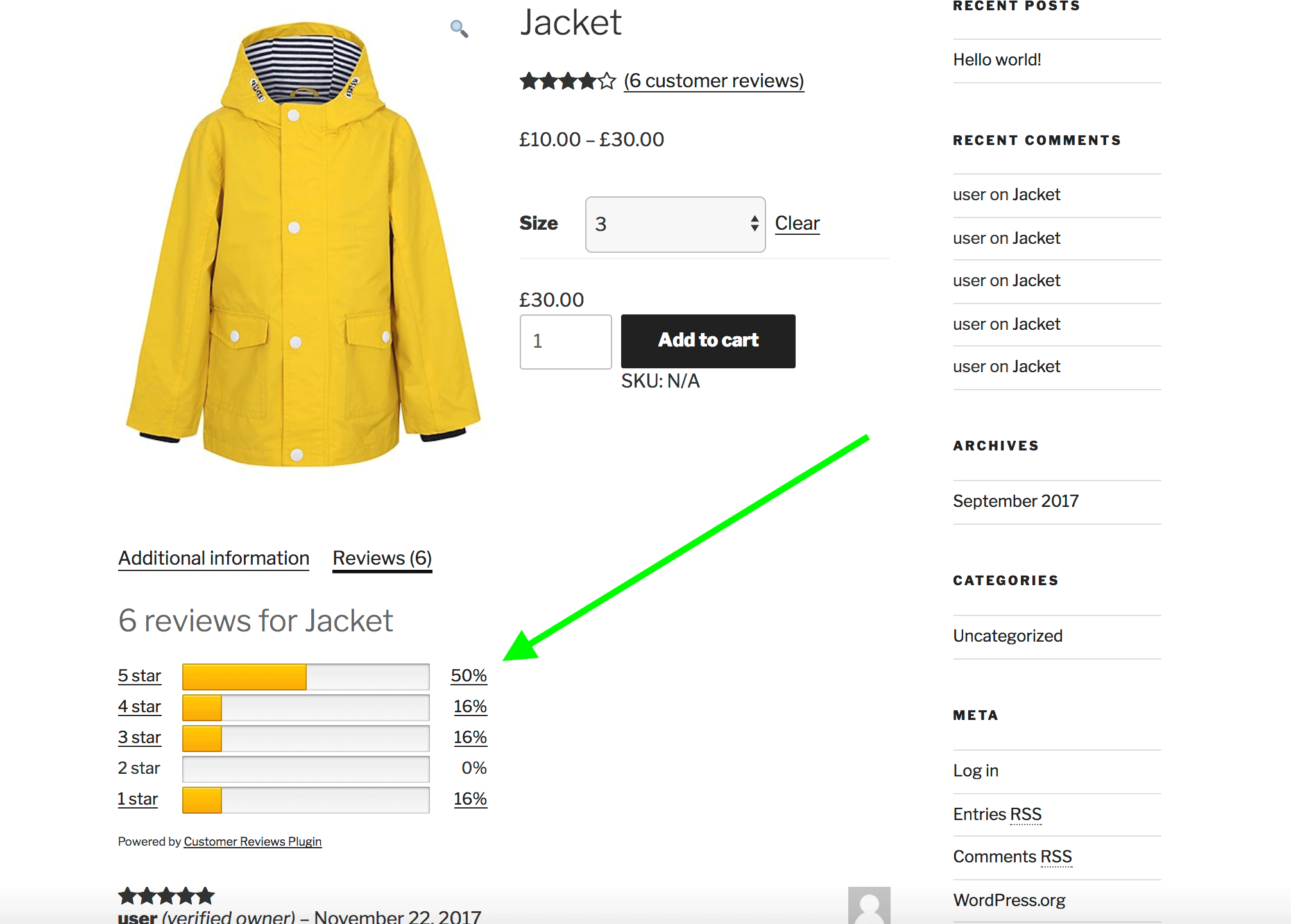The width and height of the screenshot is (1291, 924).
Task: Click the five-star rating above the review author
Action: click(166, 896)
